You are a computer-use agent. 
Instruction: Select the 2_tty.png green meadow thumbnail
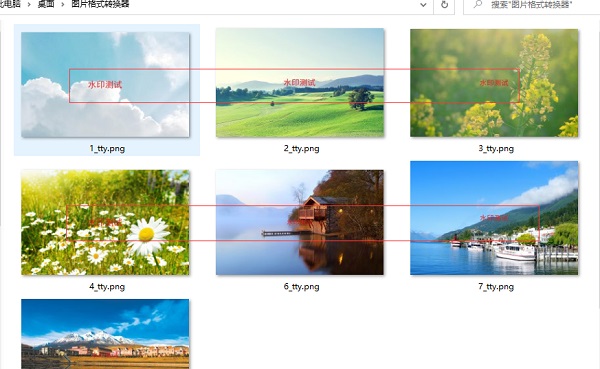[x=300, y=83]
